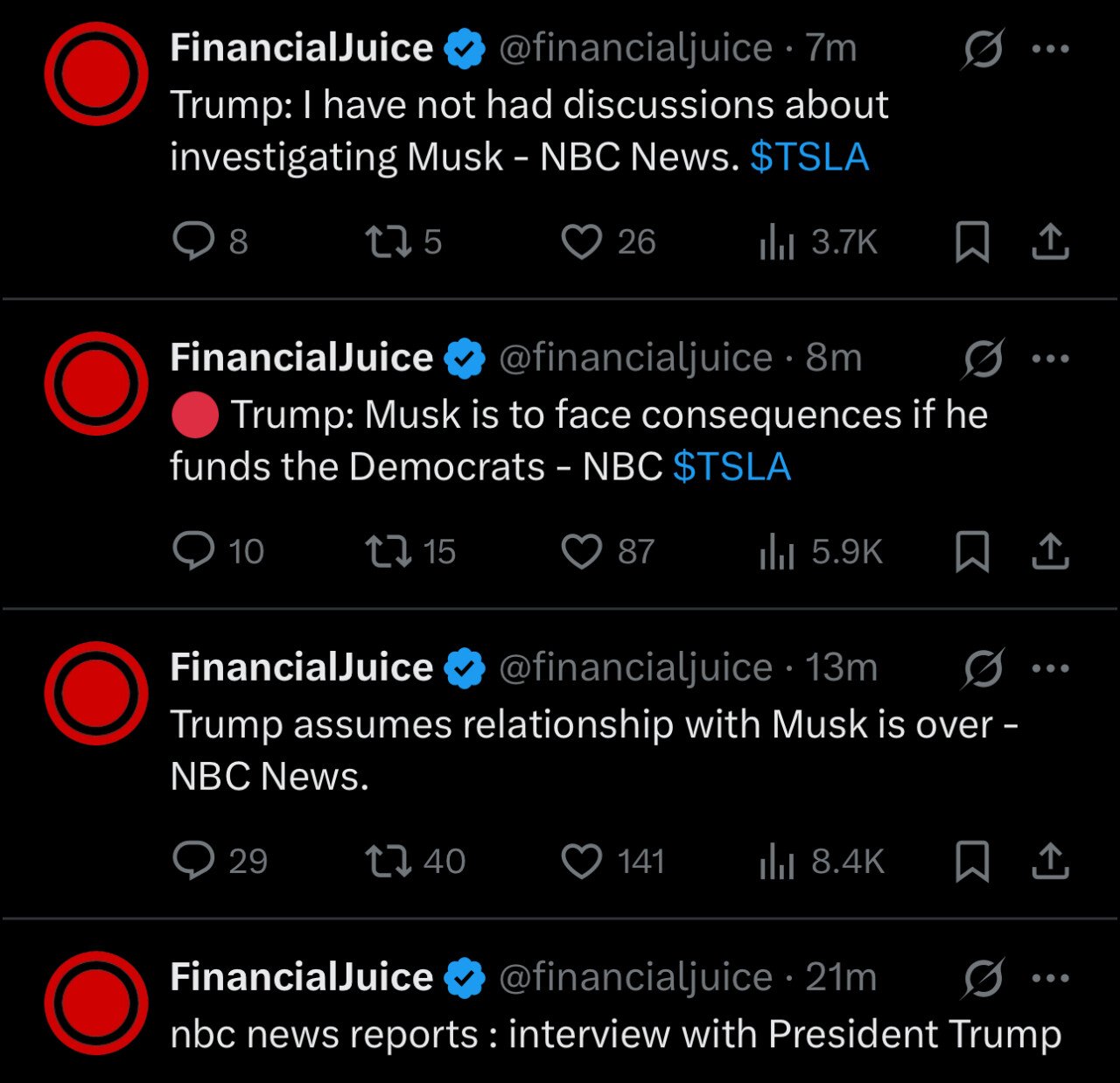
Task: Open more options on the 7m tweet
Action: point(1050,49)
